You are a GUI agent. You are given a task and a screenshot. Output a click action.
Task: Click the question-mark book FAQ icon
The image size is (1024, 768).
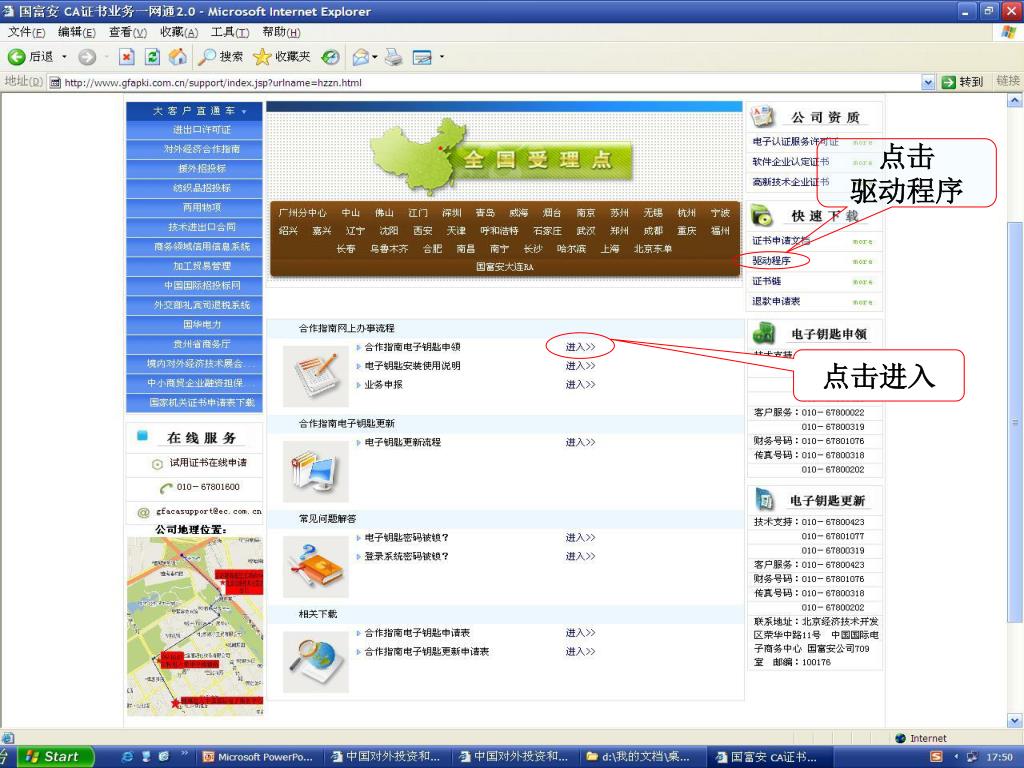pos(315,567)
